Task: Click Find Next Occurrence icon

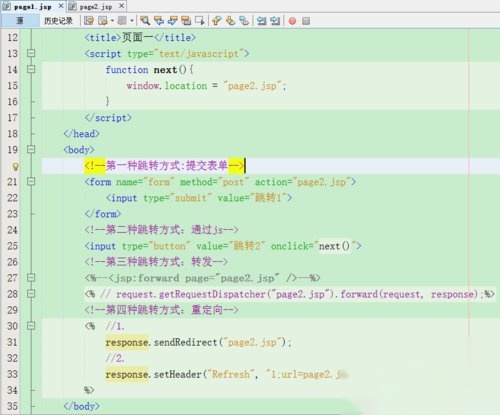Action: (x=172, y=21)
